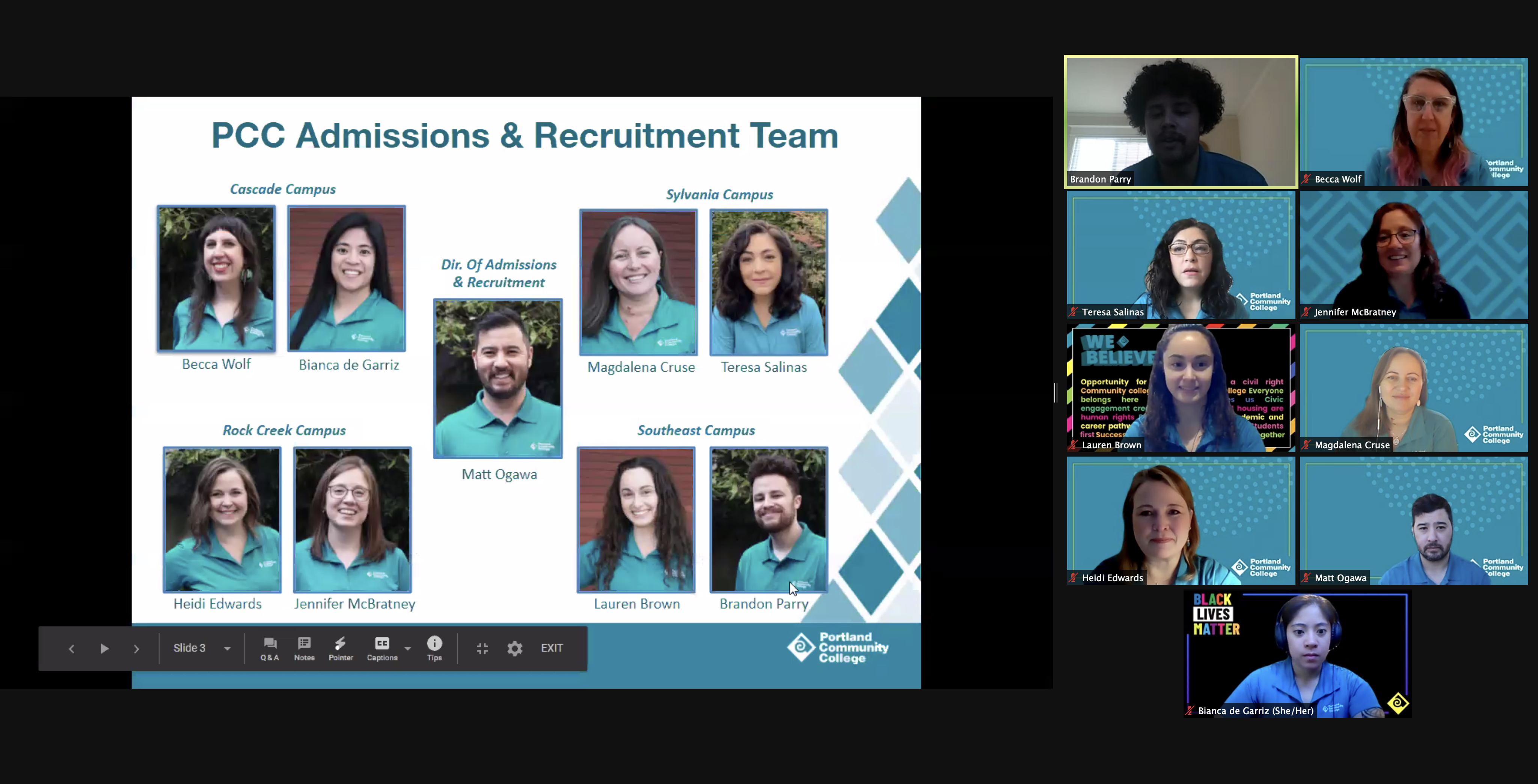The image size is (1538, 784).
Task: Show speaker Notes
Action: click(x=304, y=648)
